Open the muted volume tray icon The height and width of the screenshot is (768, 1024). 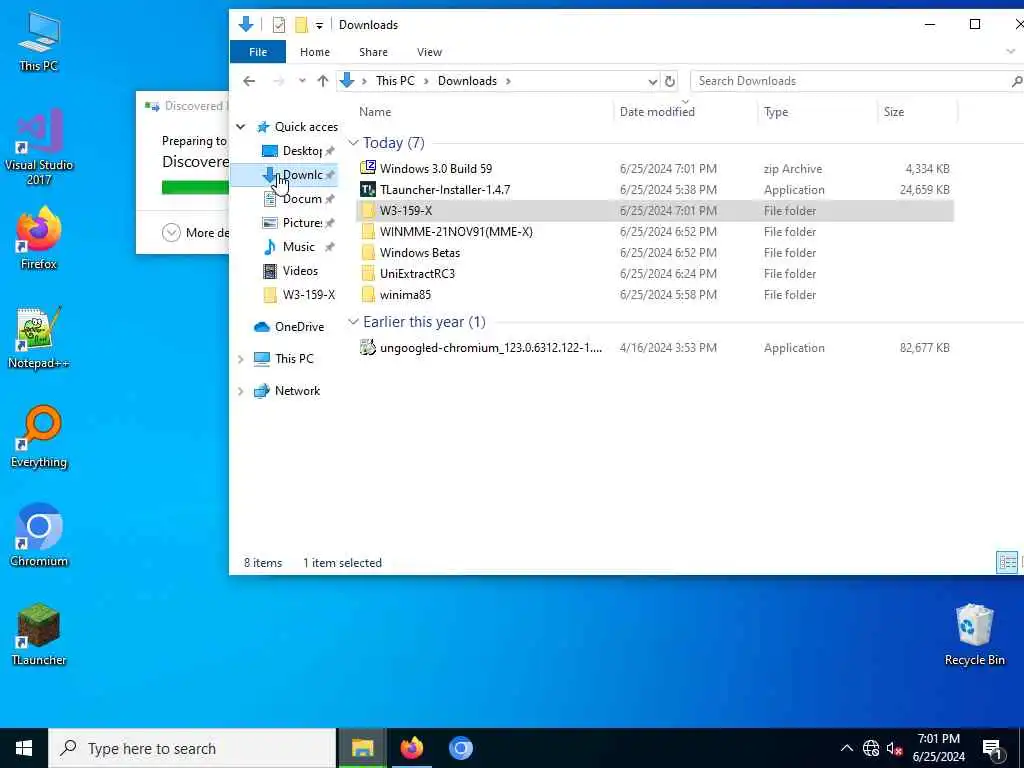coord(895,748)
